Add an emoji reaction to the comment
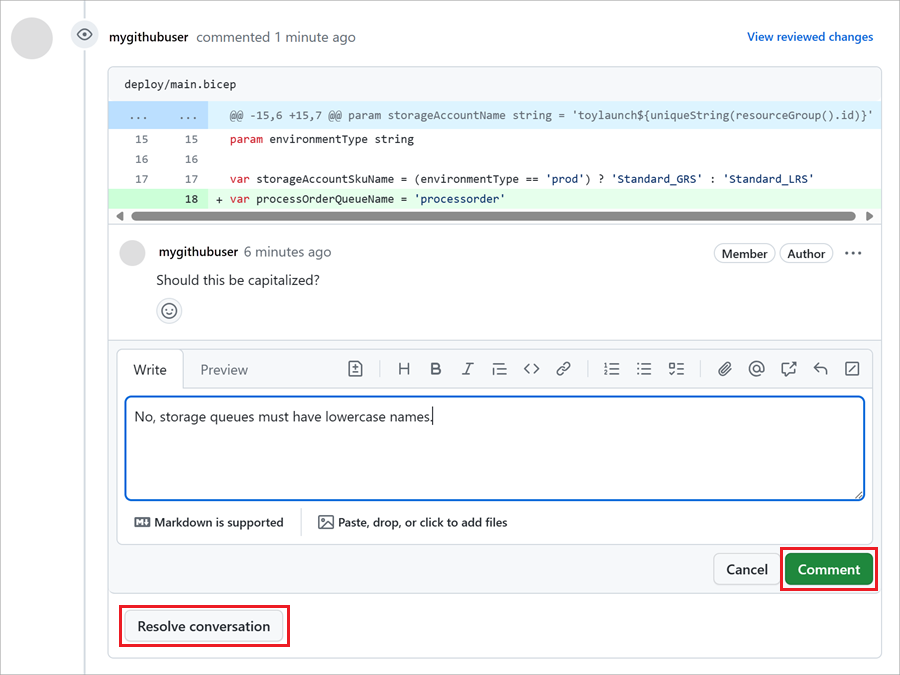 (x=169, y=311)
